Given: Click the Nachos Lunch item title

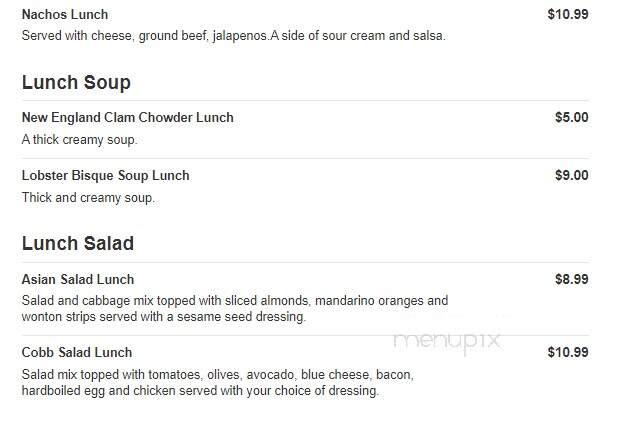Looking at the screenshot, I should [x=65, y=14].
